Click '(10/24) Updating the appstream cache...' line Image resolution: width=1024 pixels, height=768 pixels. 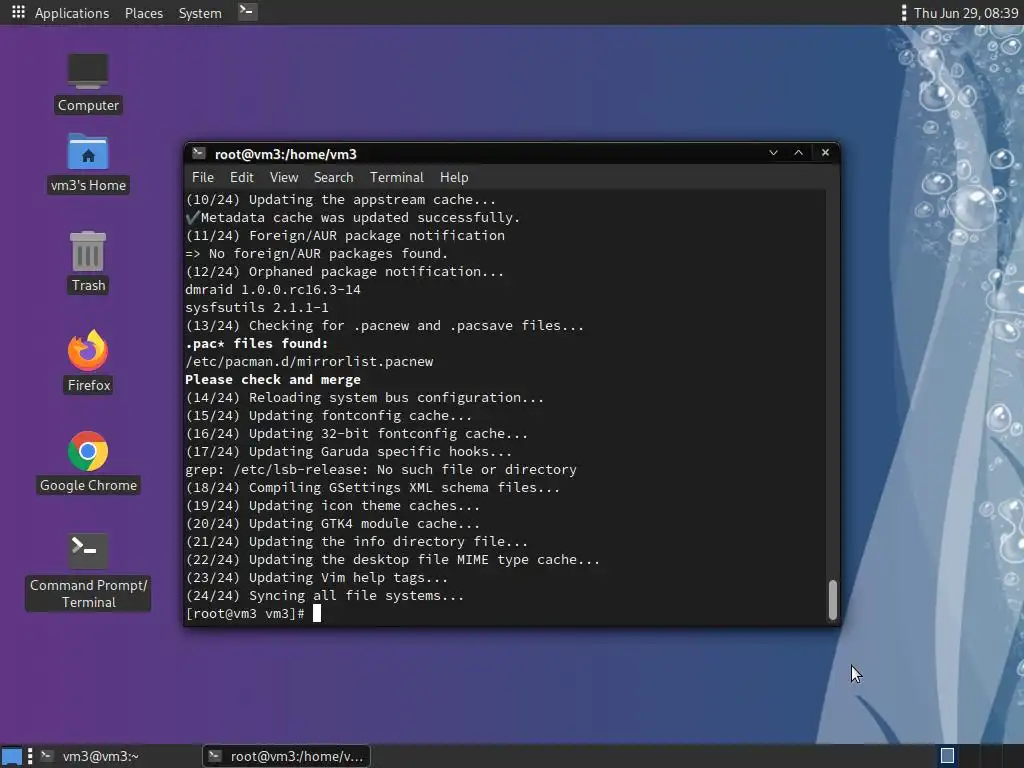341,199
